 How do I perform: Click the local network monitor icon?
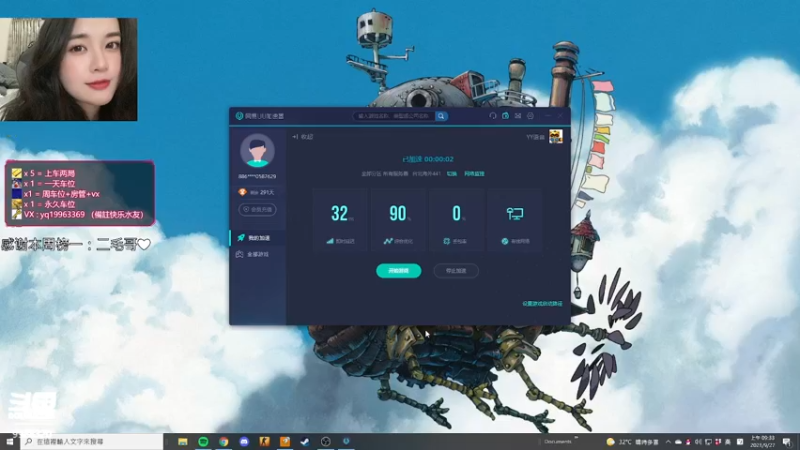click(515, 213)
